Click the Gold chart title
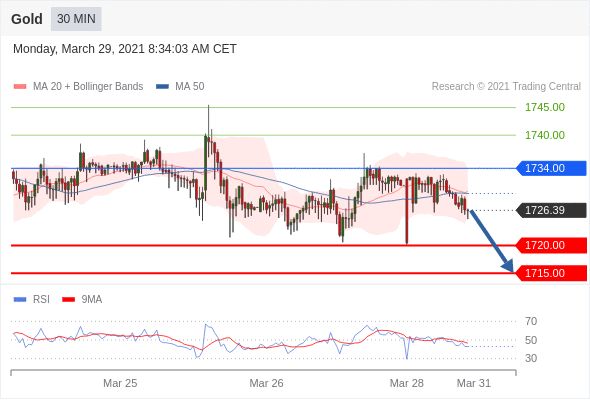This screenshot has width=590, height=400. [27, 19]
